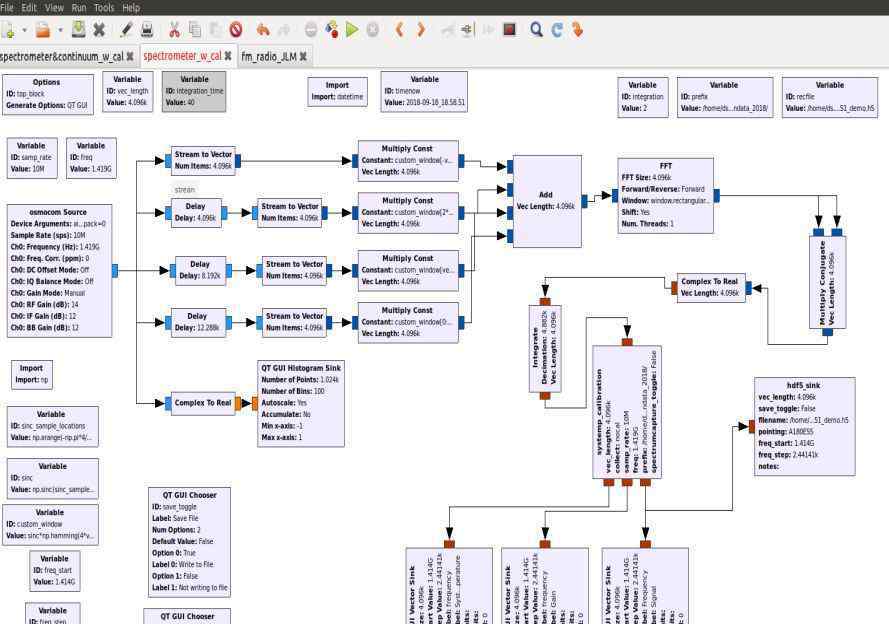Toggle hiding disabled blocks with dark red square

coord(509,29)
